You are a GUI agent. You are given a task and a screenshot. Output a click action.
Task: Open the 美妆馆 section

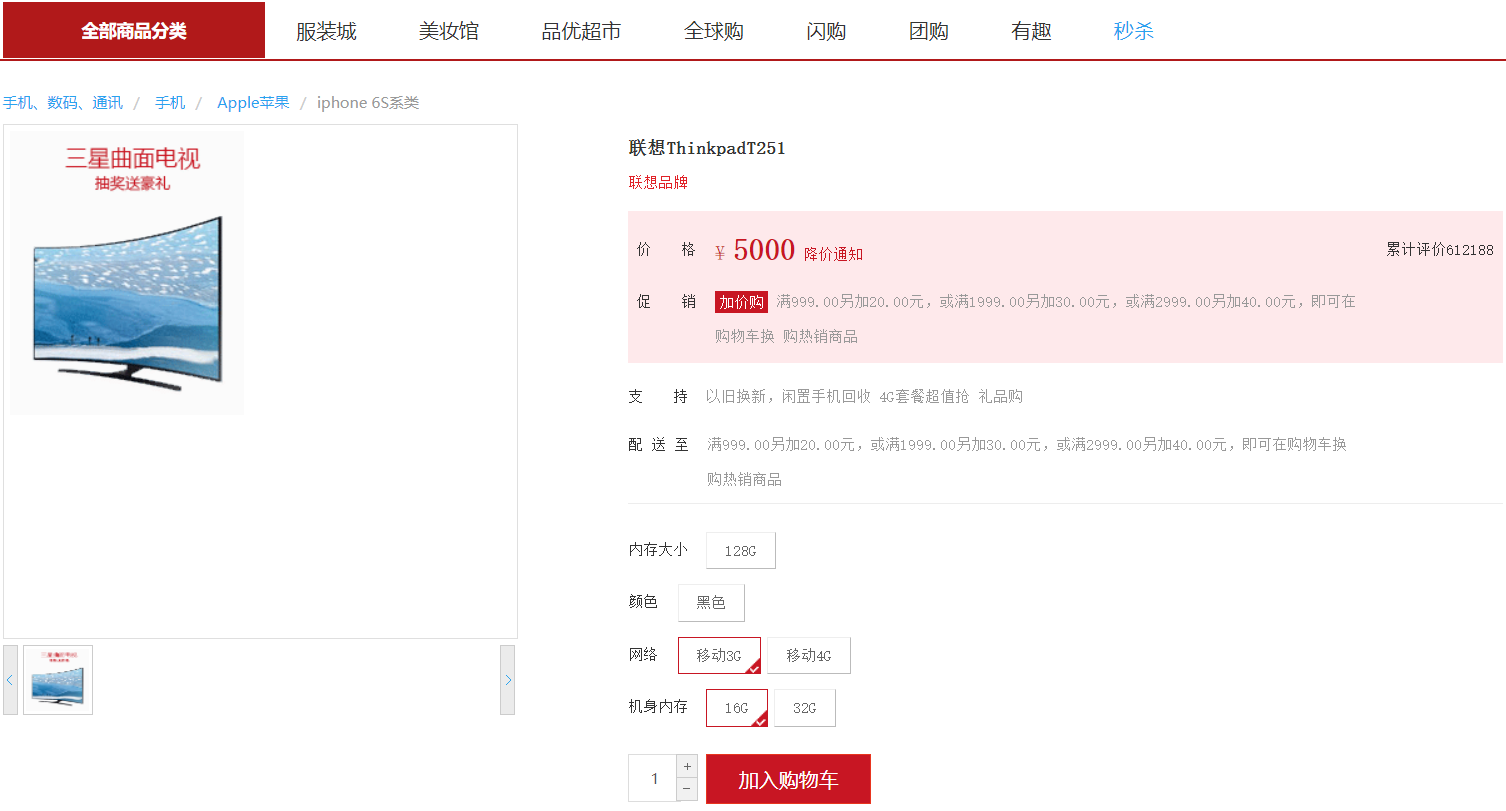[449, 31]
